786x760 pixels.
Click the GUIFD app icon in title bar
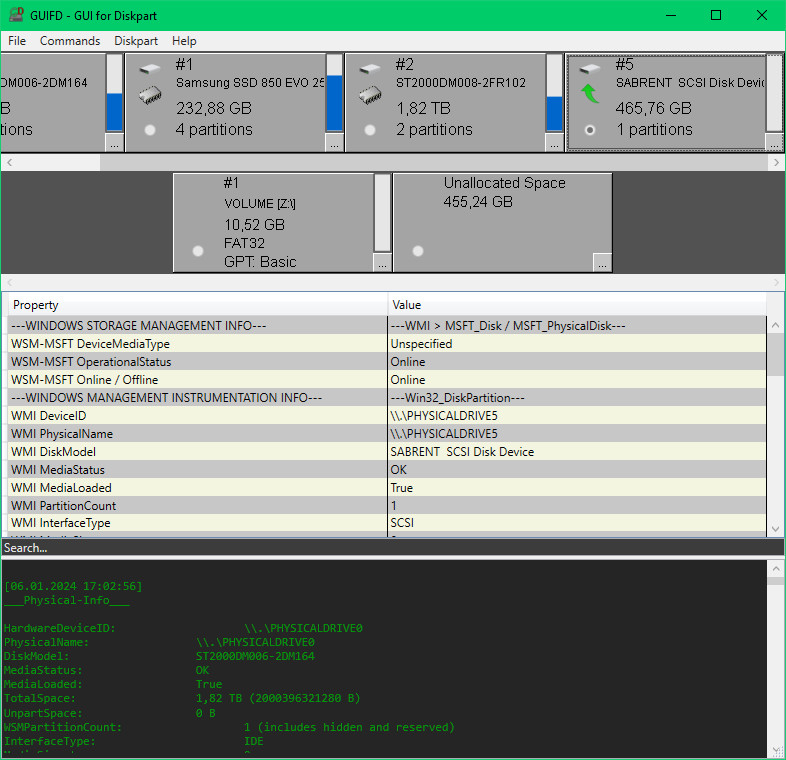[x=17, y=15]
